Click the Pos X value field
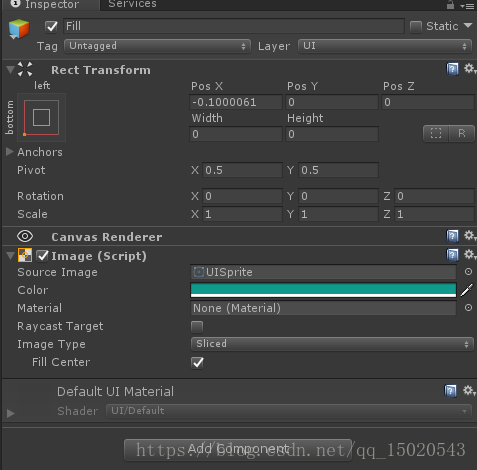477x470 pixels. 236,102
